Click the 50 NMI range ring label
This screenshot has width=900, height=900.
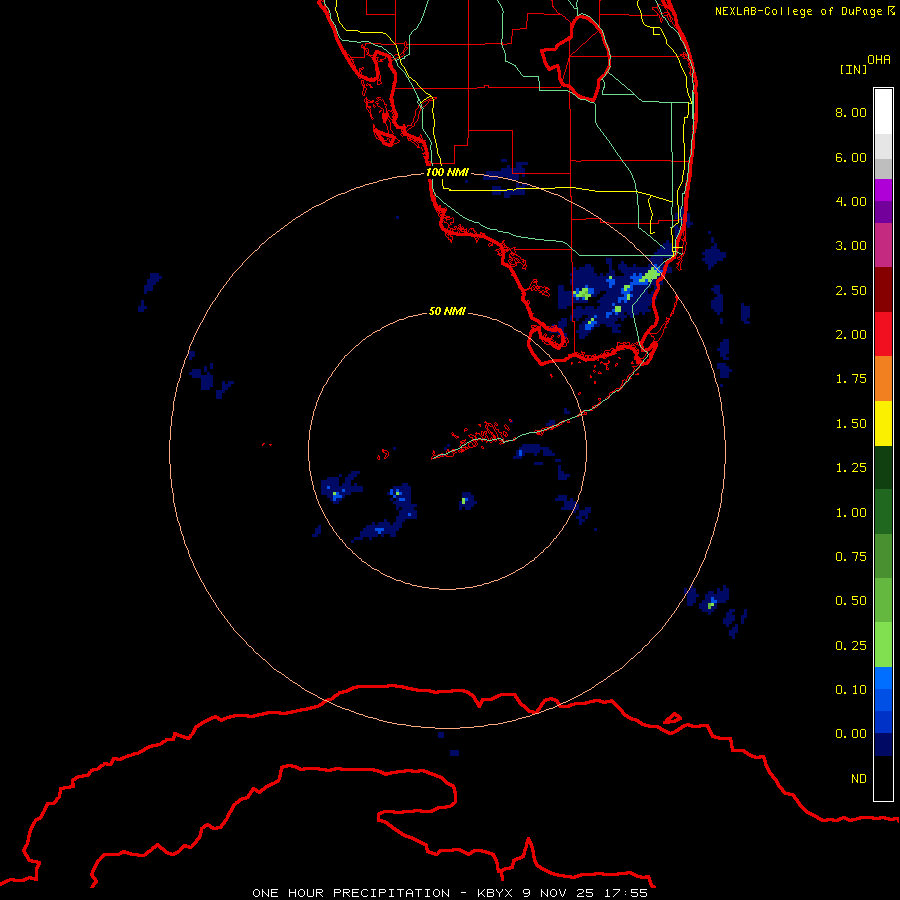pos(447,311)
